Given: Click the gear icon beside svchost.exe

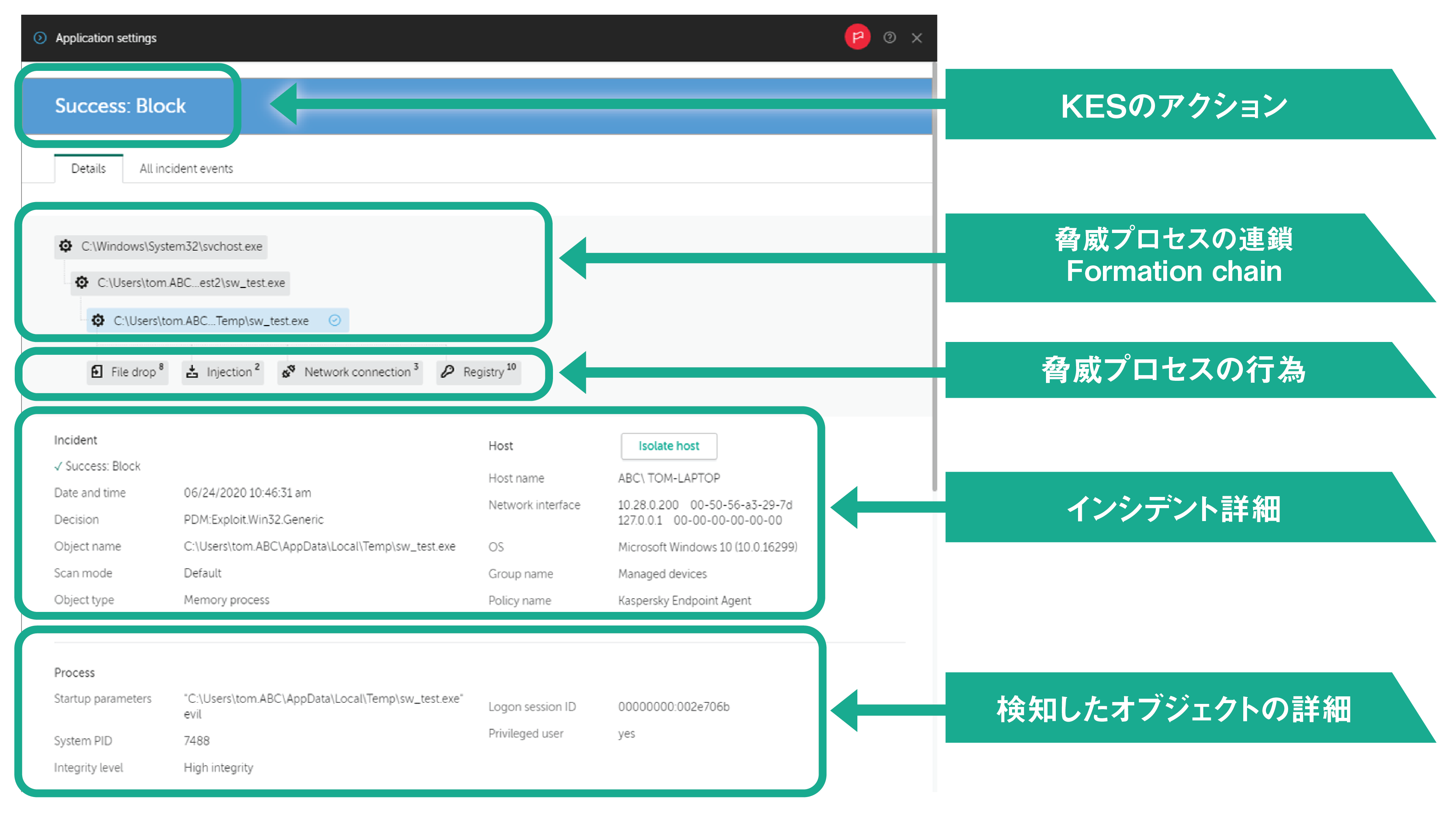Looking at the screenshot, I should click(66, 246).
